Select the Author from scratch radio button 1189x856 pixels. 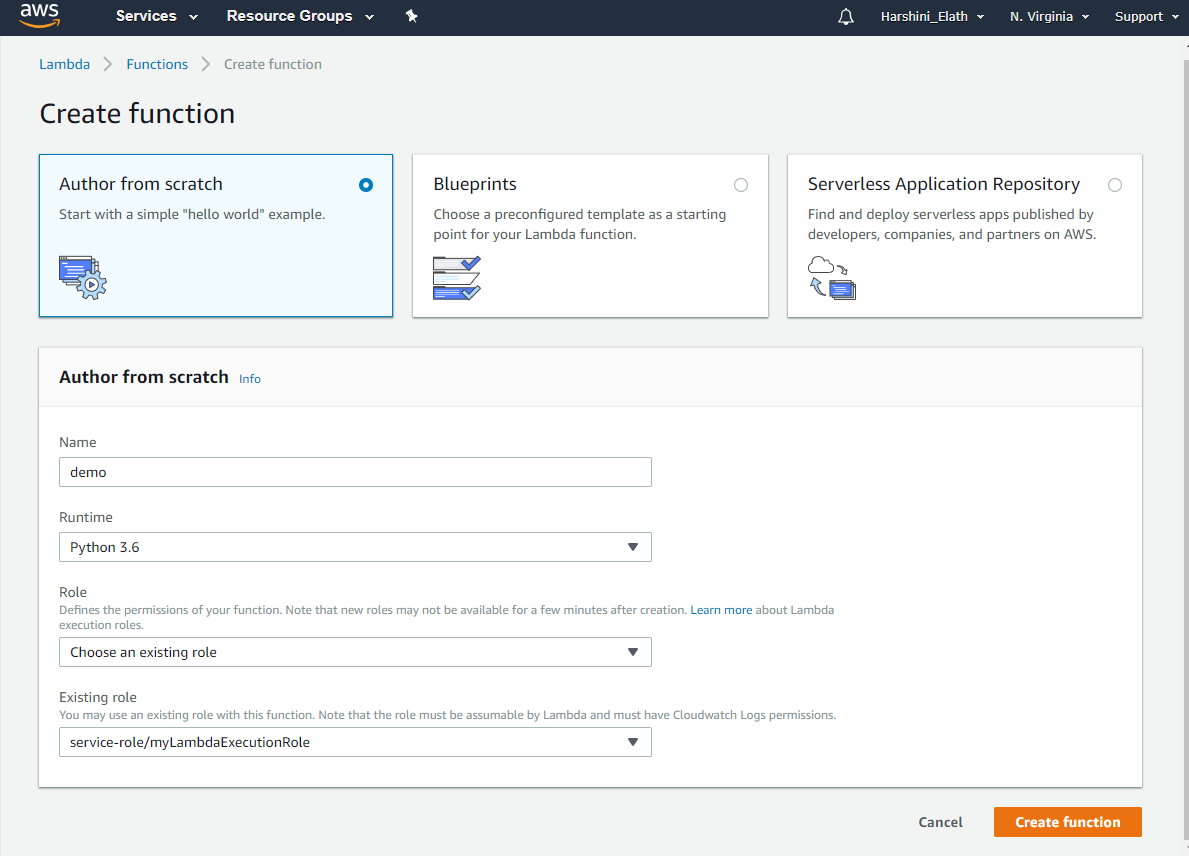(x=365, y=185)
